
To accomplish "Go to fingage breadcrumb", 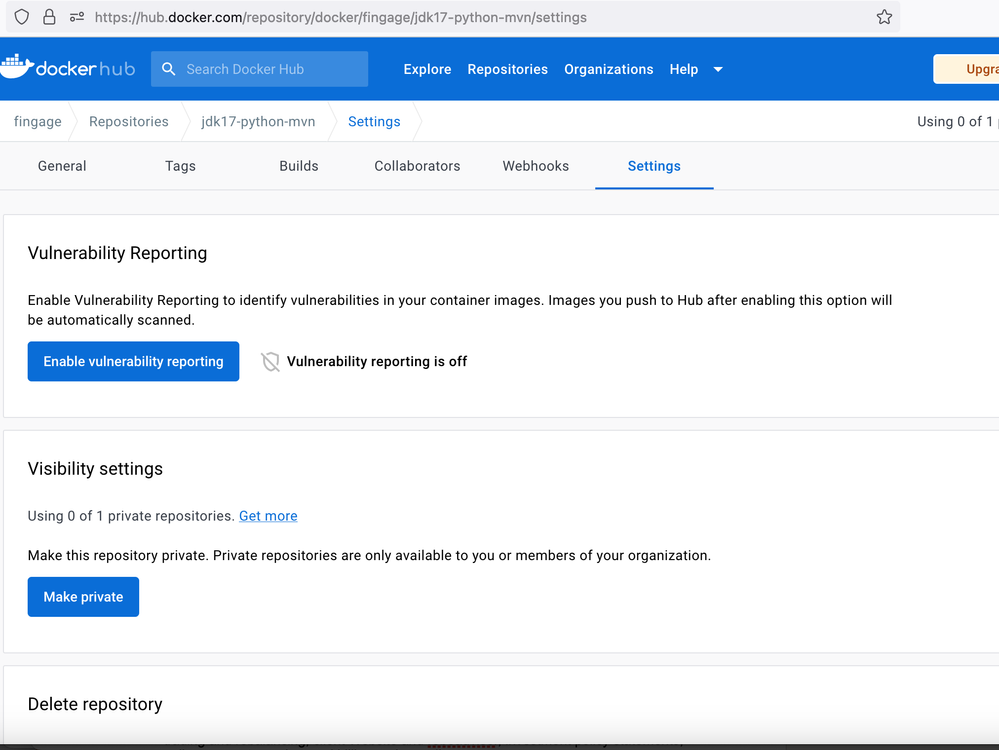I will [38, 121].
